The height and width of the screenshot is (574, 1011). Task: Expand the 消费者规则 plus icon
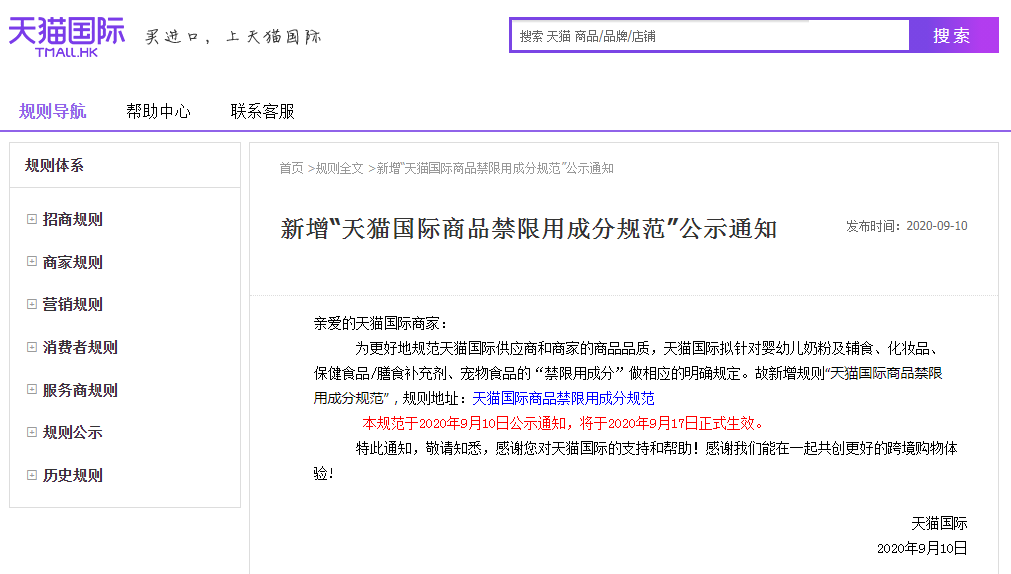[32, 347]
